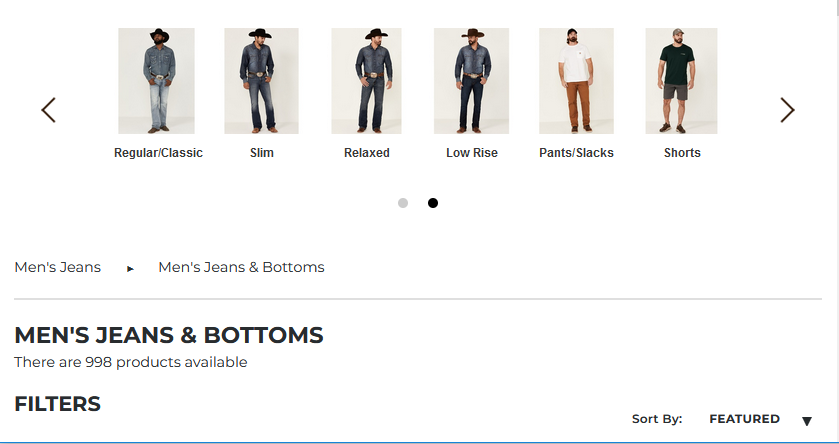Open the Low Rise jeans thumbnail
The width and height of the screenshot is (839, 444).
[x=471, y=81]
